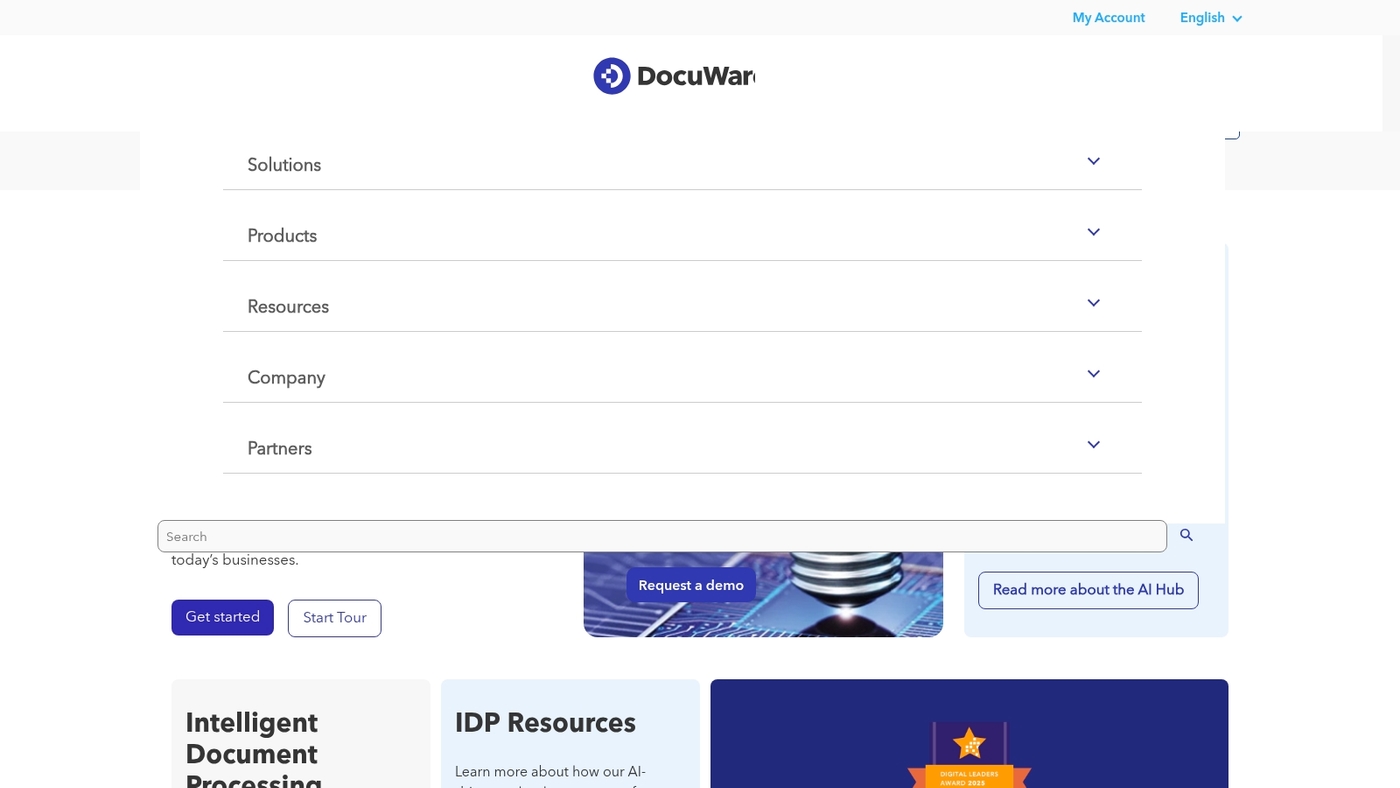Click Request a demo
Image resolution: width=1400 pixels, height=788 pixels.
pyautogui.click(x=691, y=585)
